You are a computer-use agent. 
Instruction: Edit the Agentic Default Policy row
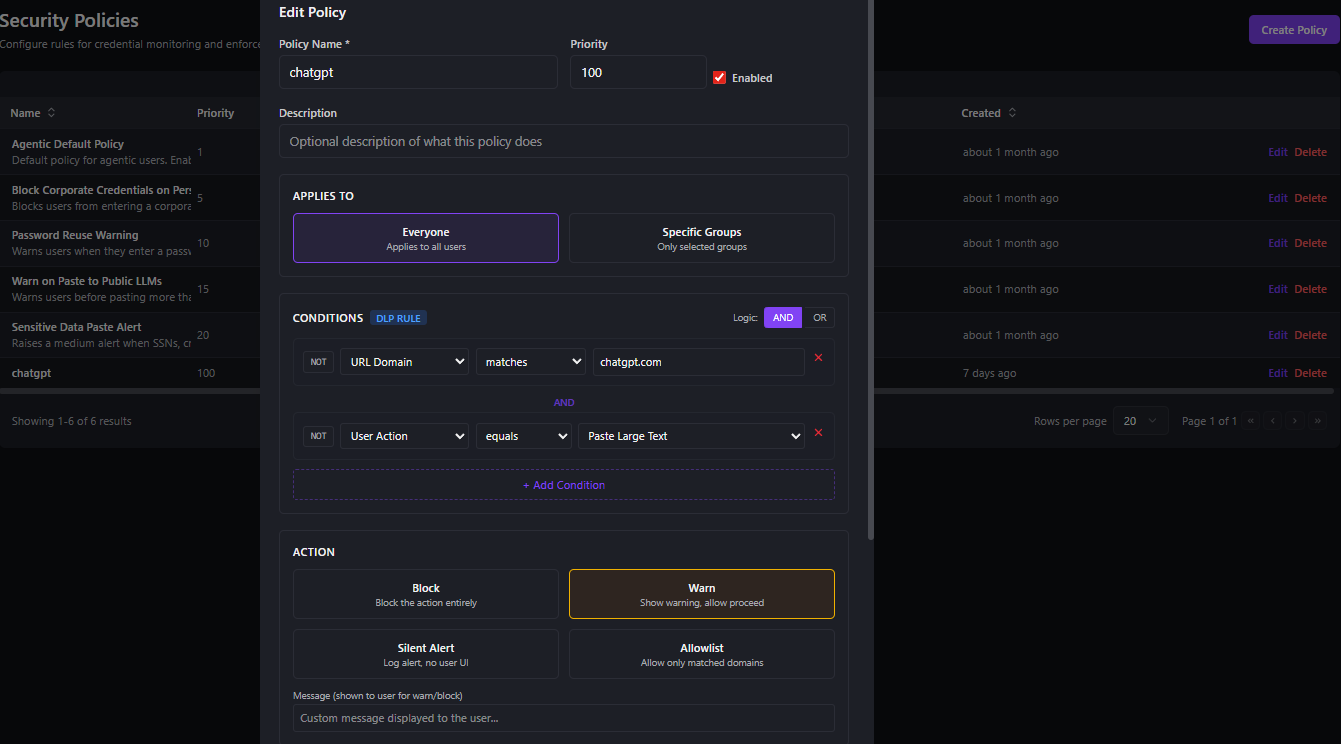point(1278,152)
